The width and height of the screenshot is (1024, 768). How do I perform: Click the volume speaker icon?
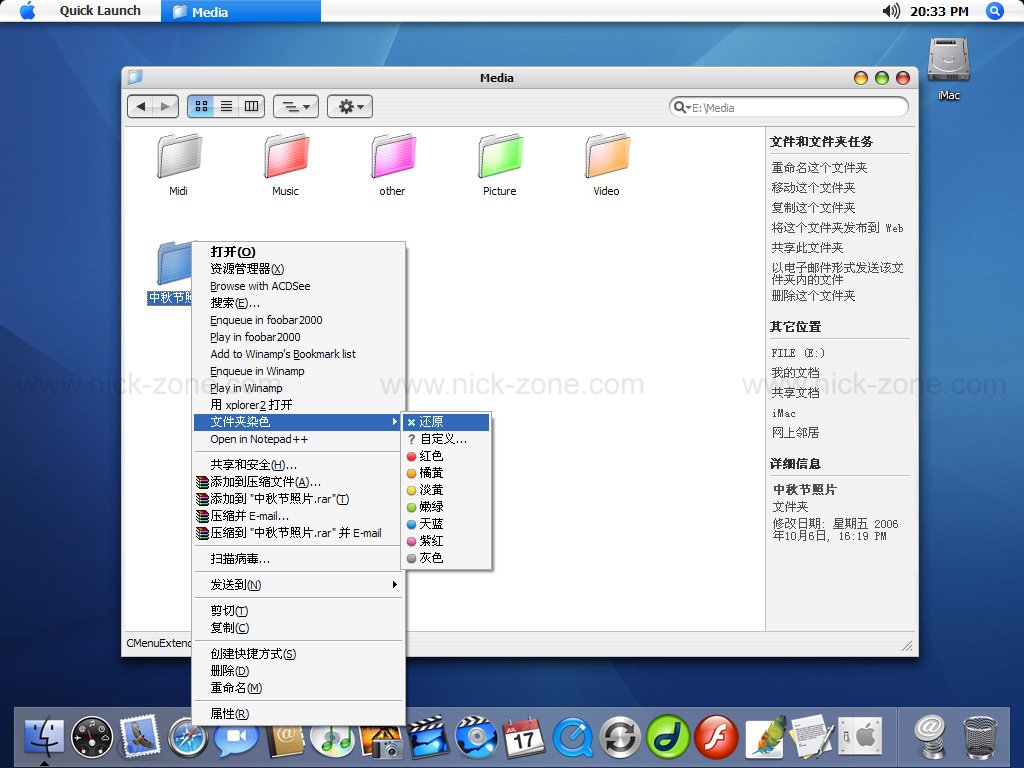pyautogui.click(x=891, y=10)
